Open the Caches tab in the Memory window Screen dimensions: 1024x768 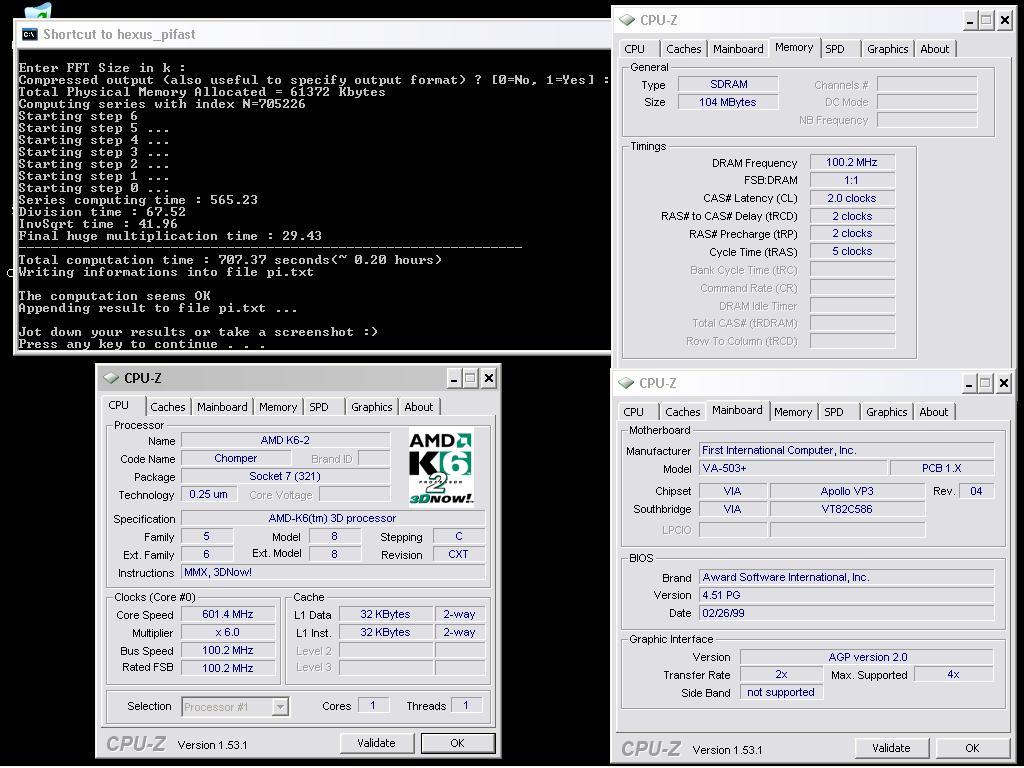click(x=684, y=49)
